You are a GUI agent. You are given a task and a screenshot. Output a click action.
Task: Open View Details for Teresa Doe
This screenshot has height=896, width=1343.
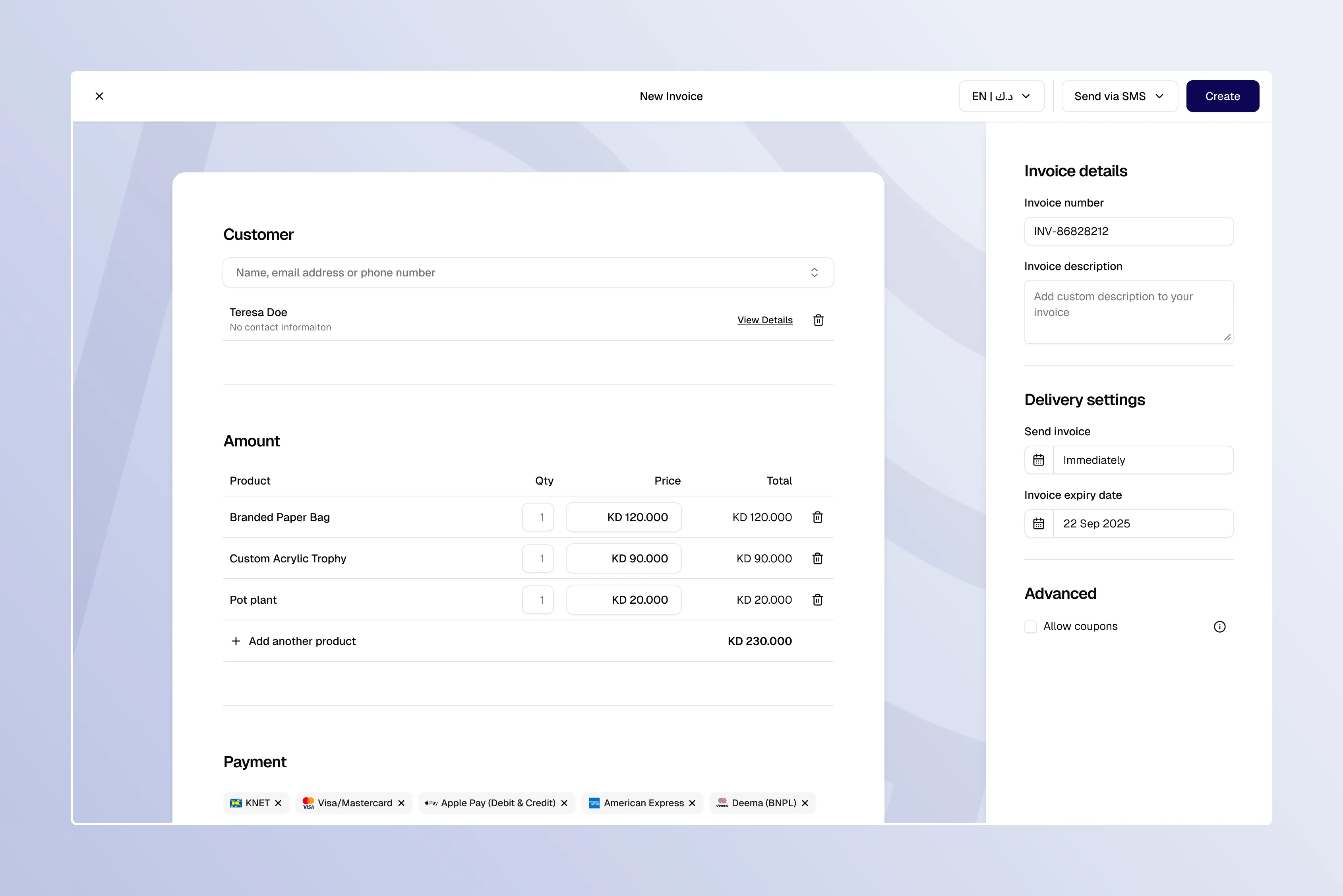coord(765,320)
